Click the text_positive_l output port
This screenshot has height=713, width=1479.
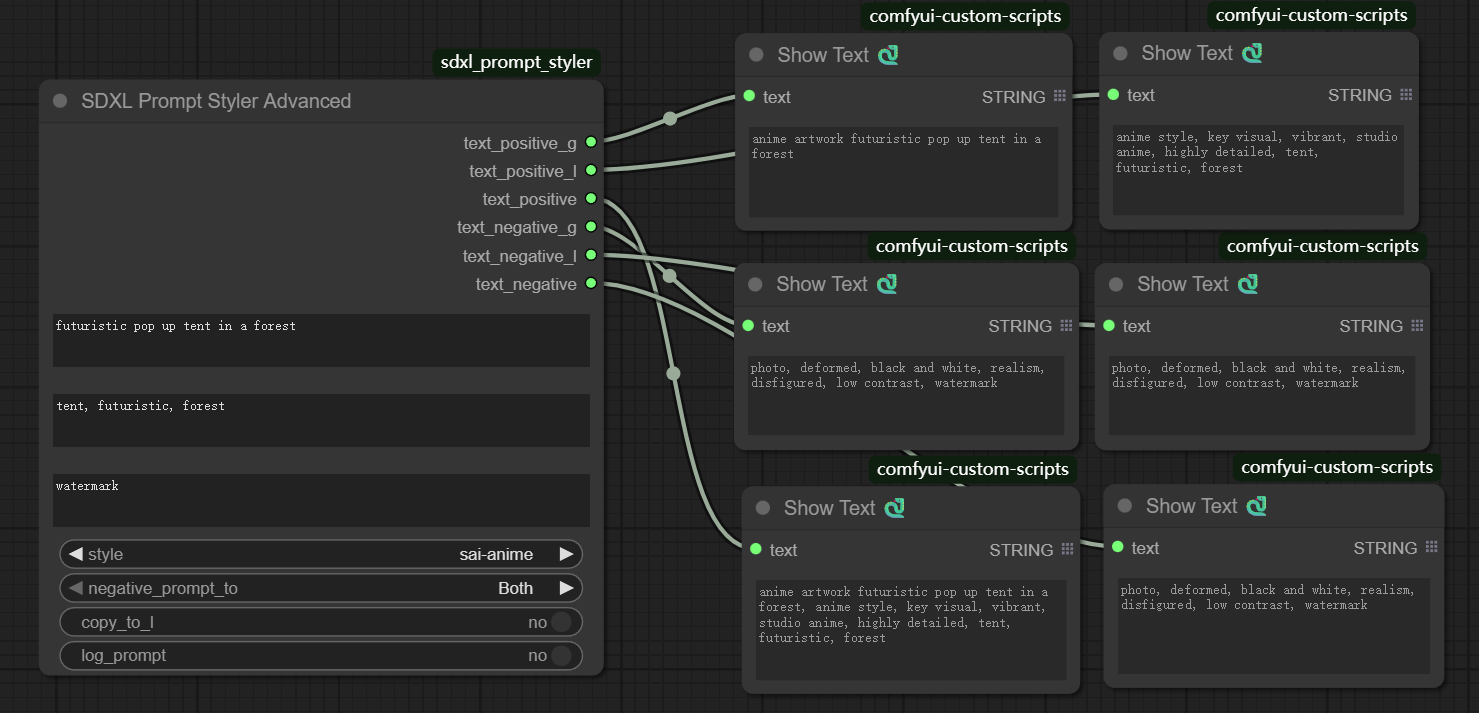point(591,171)
